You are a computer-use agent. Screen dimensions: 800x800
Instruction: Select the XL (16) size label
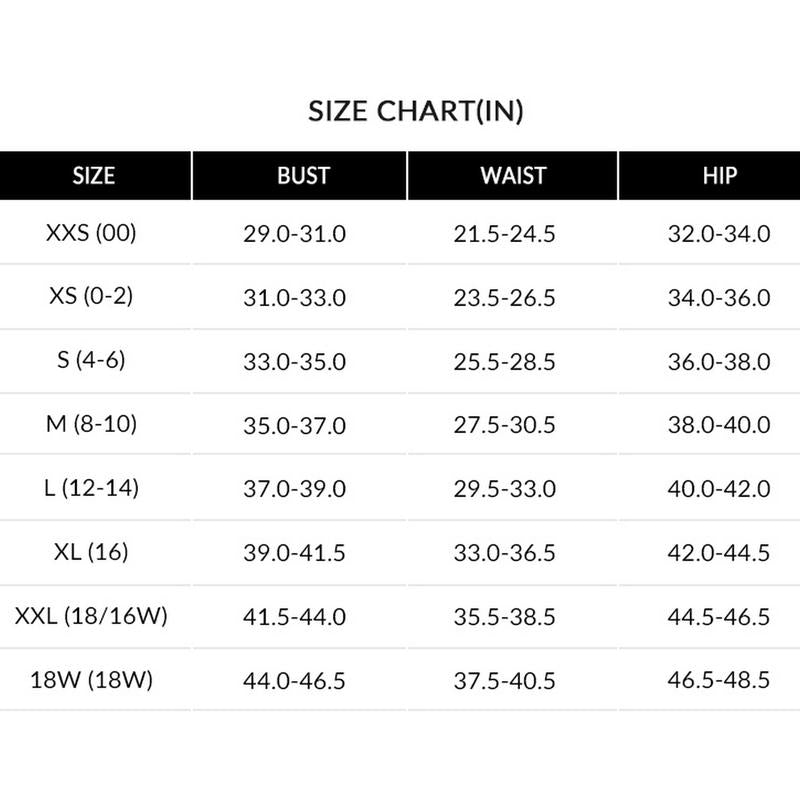(x=91, y=552)
